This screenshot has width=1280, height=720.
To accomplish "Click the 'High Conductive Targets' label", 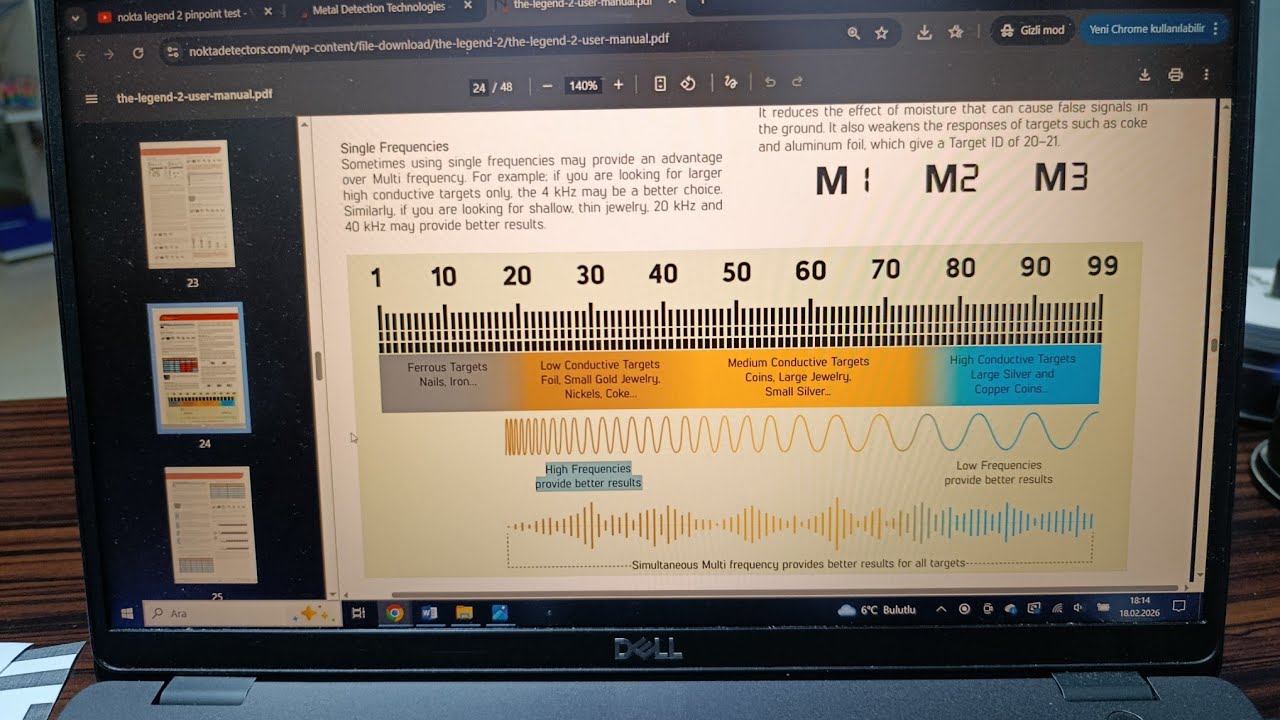I will tap(1012, 359).
